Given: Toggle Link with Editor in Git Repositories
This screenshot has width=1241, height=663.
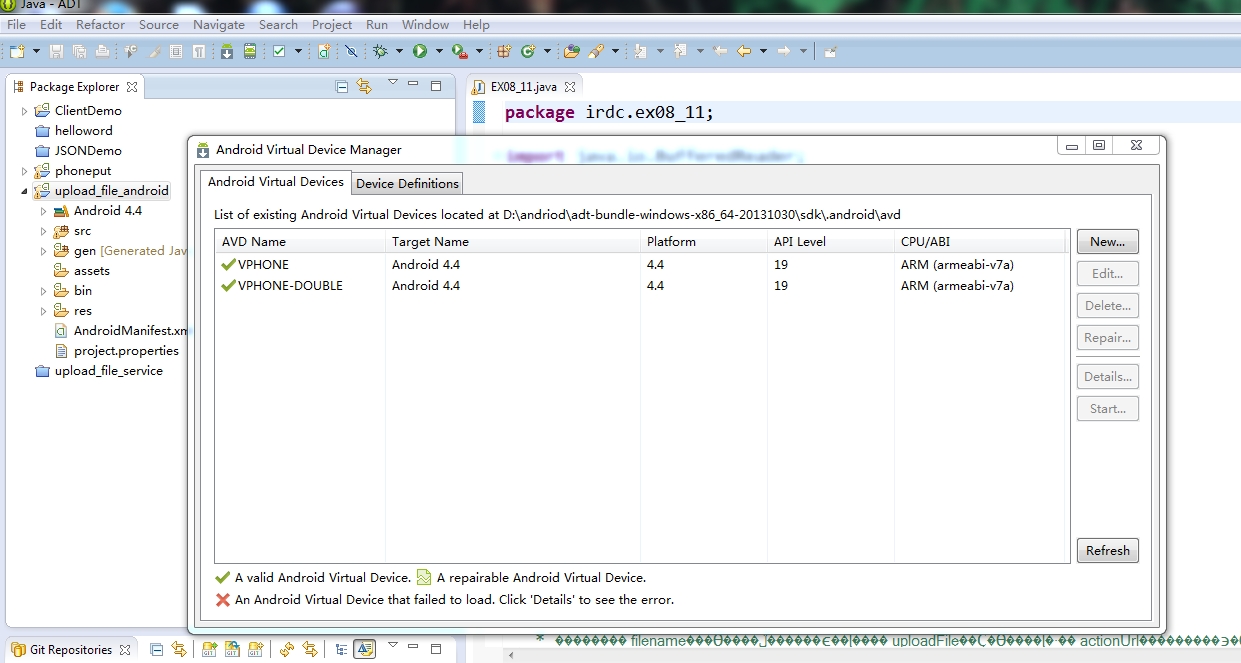Looking at the screenshot, I should pyautogui.click(x=179, y=650).
